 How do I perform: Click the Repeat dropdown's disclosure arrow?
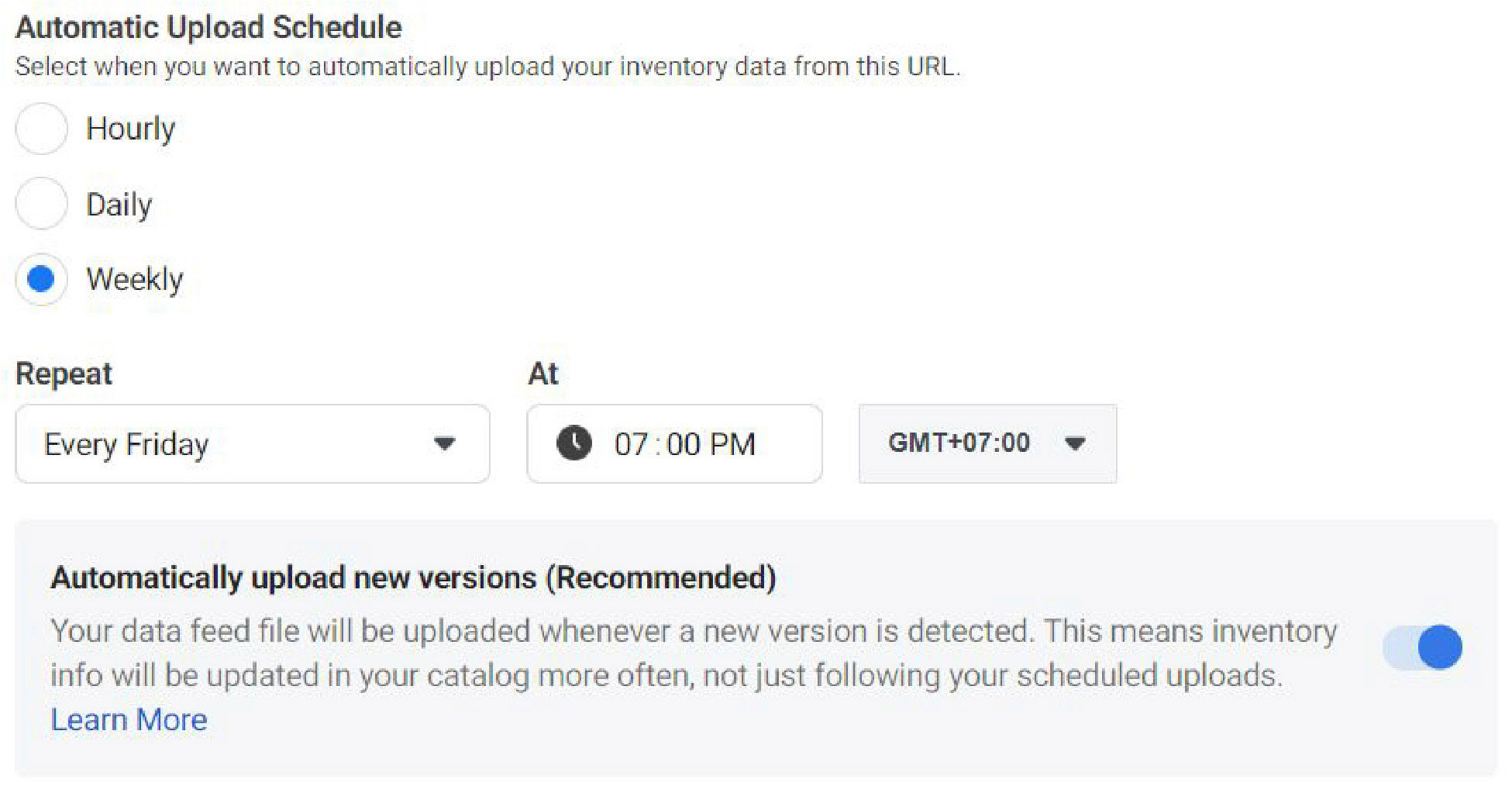click(443, 443)
